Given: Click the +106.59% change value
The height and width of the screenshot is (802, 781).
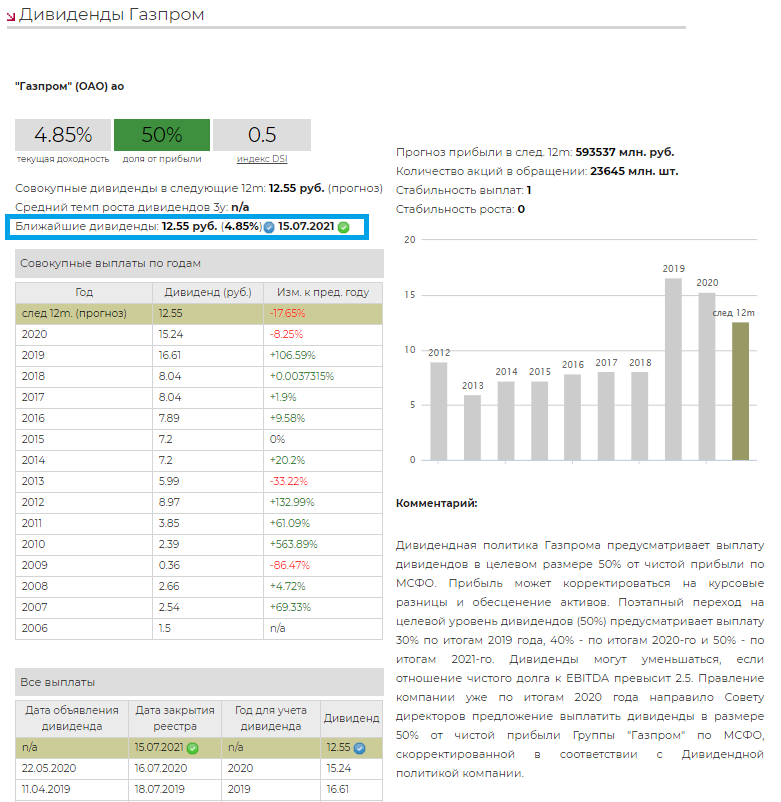Looking at the screenshot, I should (x=293, y=355).
